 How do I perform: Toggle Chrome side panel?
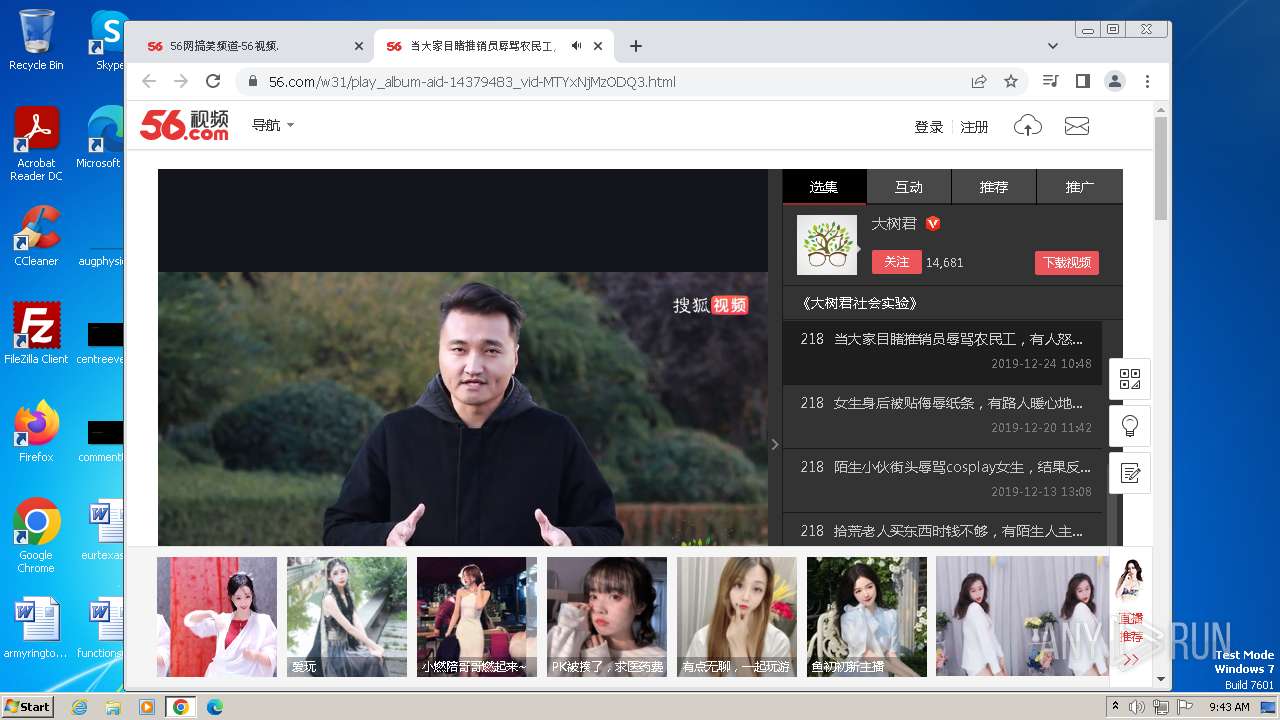(1082, 81)
